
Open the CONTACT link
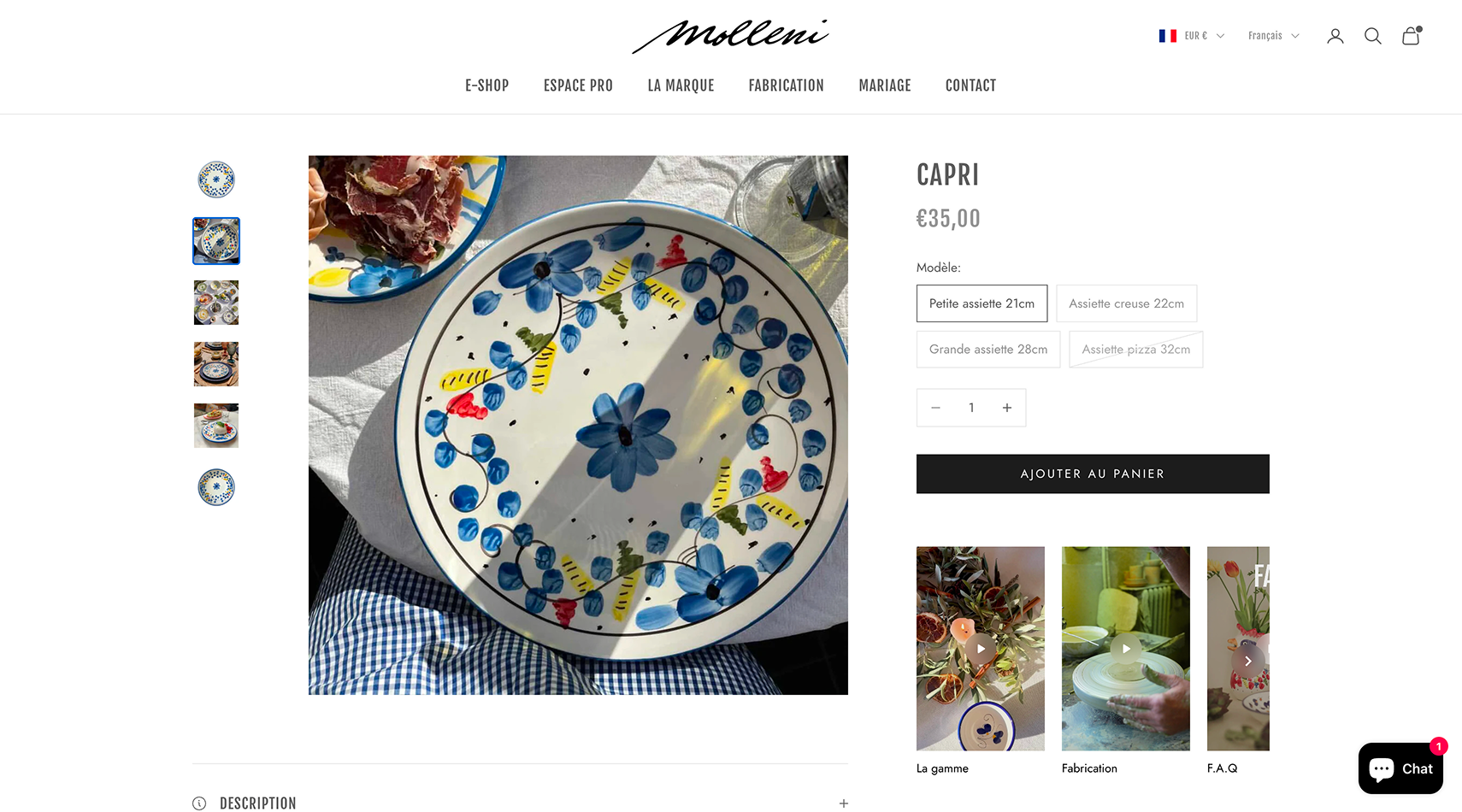point(970,85)
